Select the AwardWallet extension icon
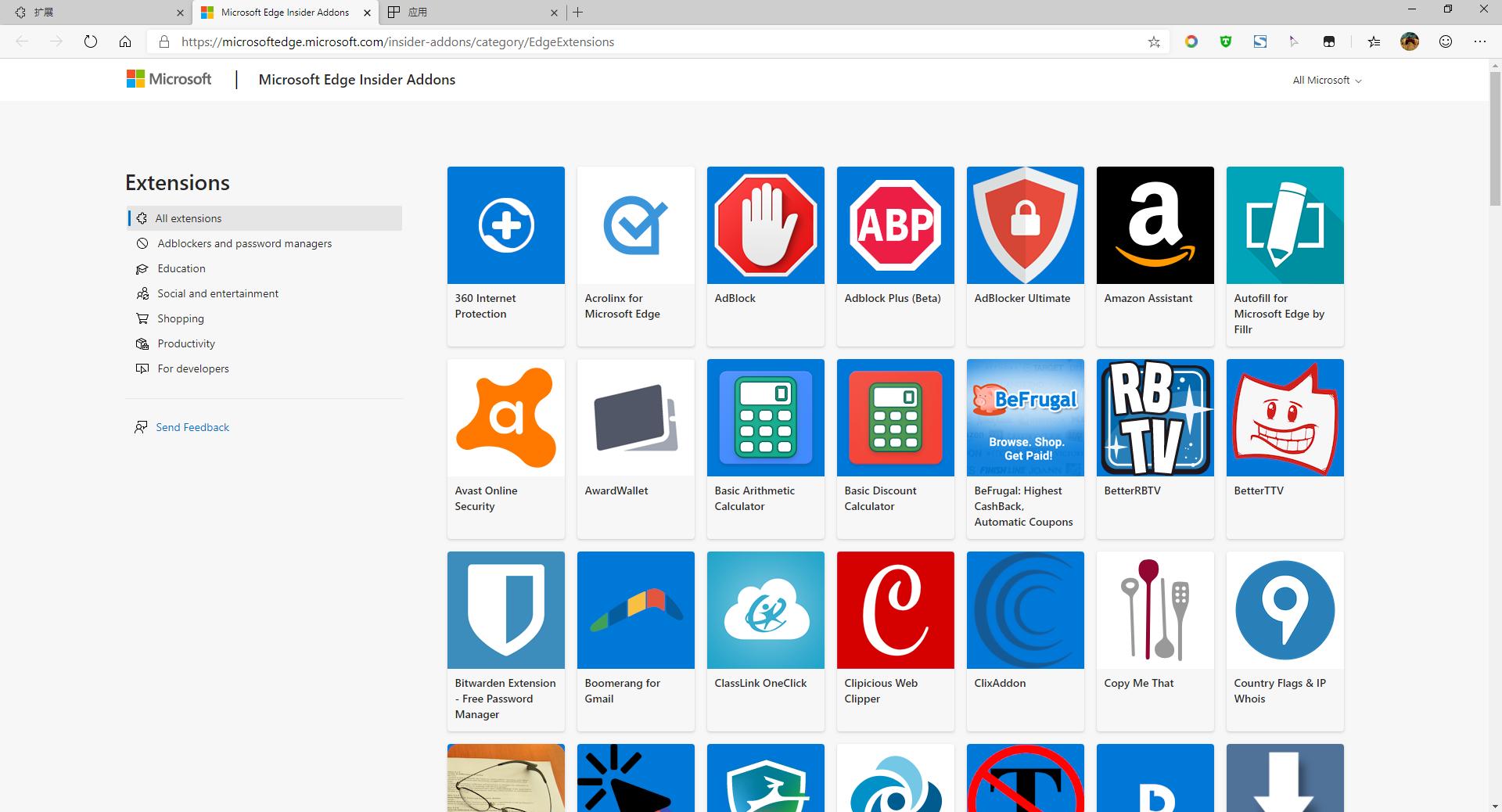 tap(636, 418)
